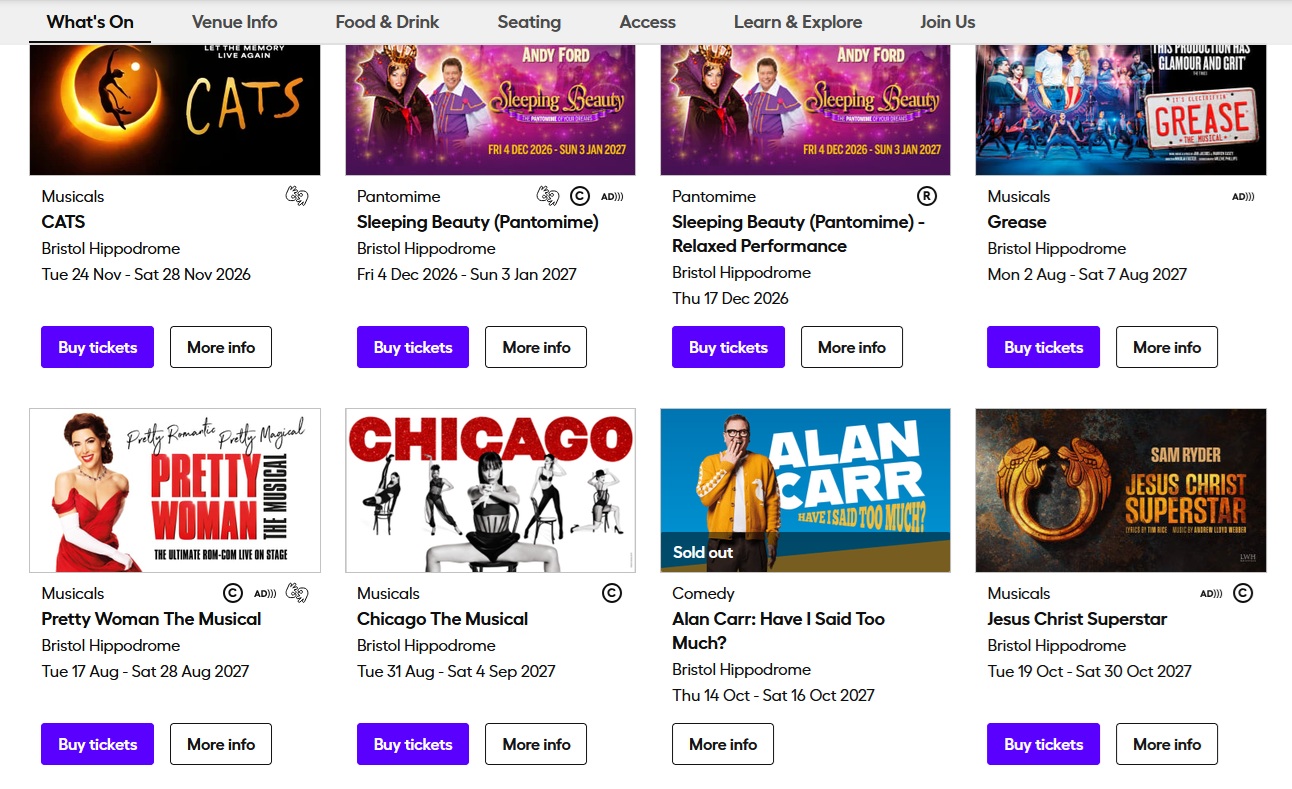1292x789 pixels.
Task: Open the Jesus Christ Superstar title link
Action: (1077, 619)
